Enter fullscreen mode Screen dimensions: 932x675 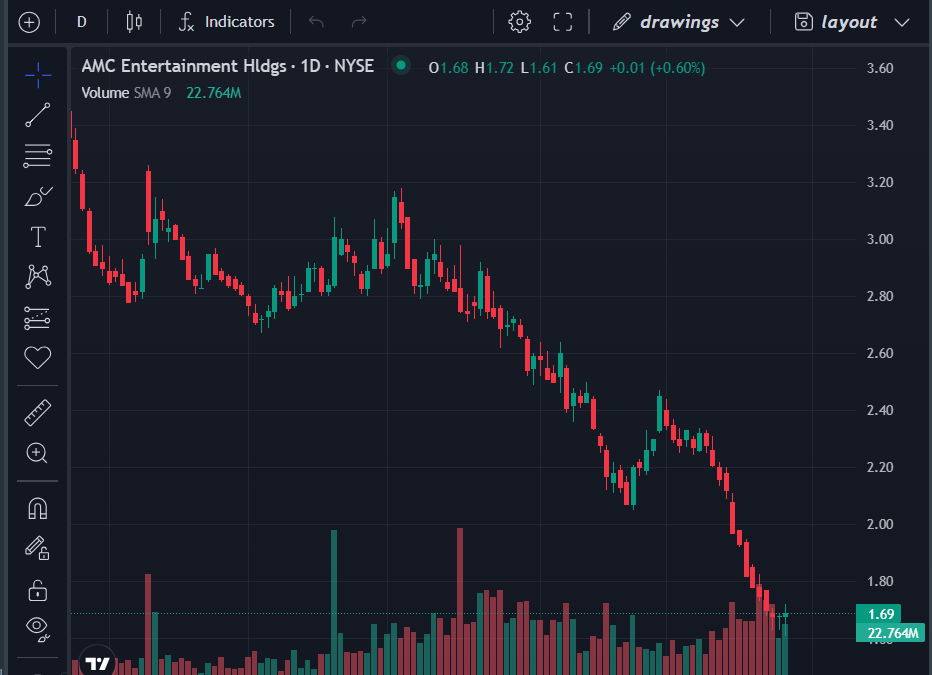point(563,22)
